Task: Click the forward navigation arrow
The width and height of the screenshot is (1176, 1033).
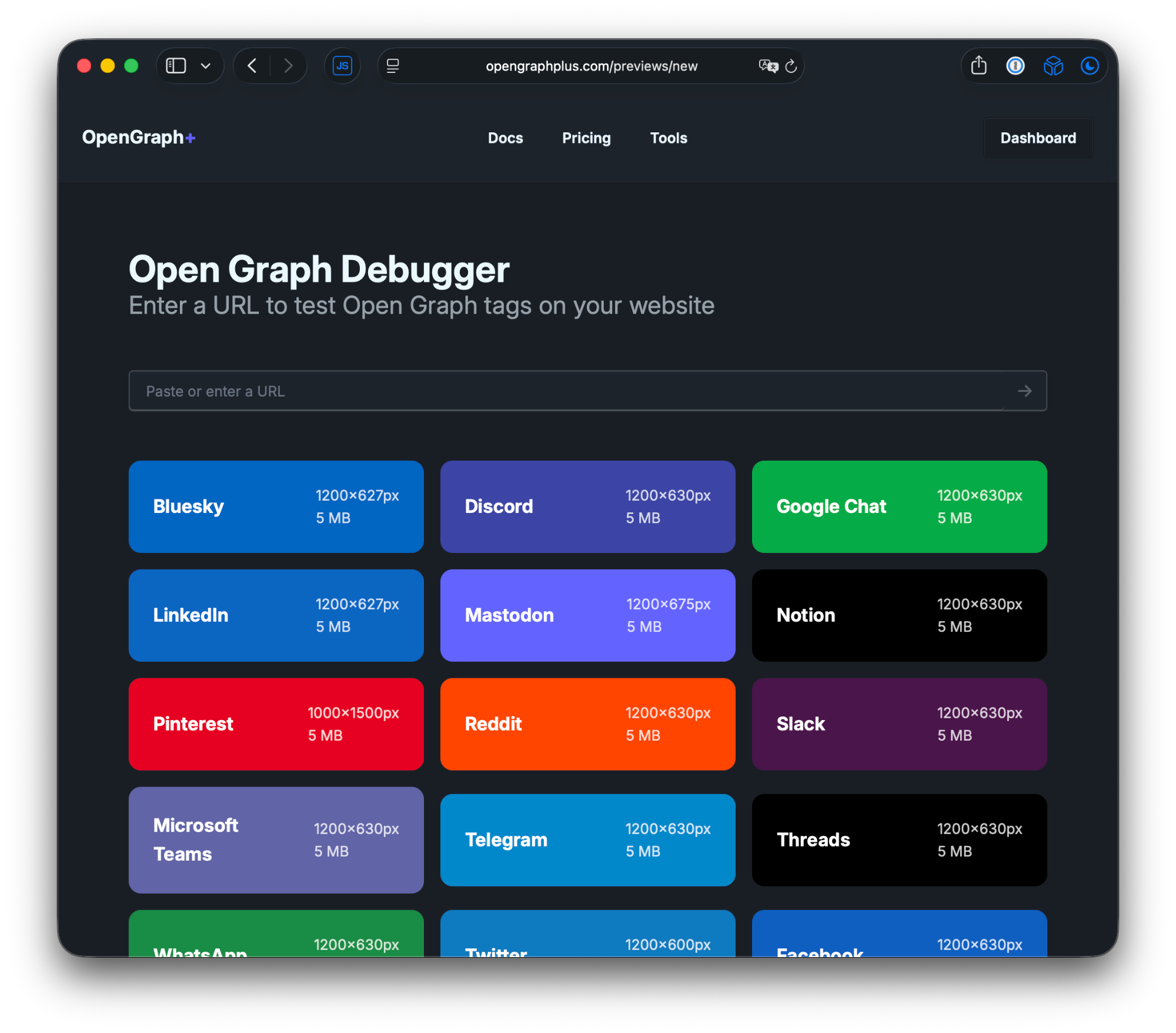Action: click(288, 66)
